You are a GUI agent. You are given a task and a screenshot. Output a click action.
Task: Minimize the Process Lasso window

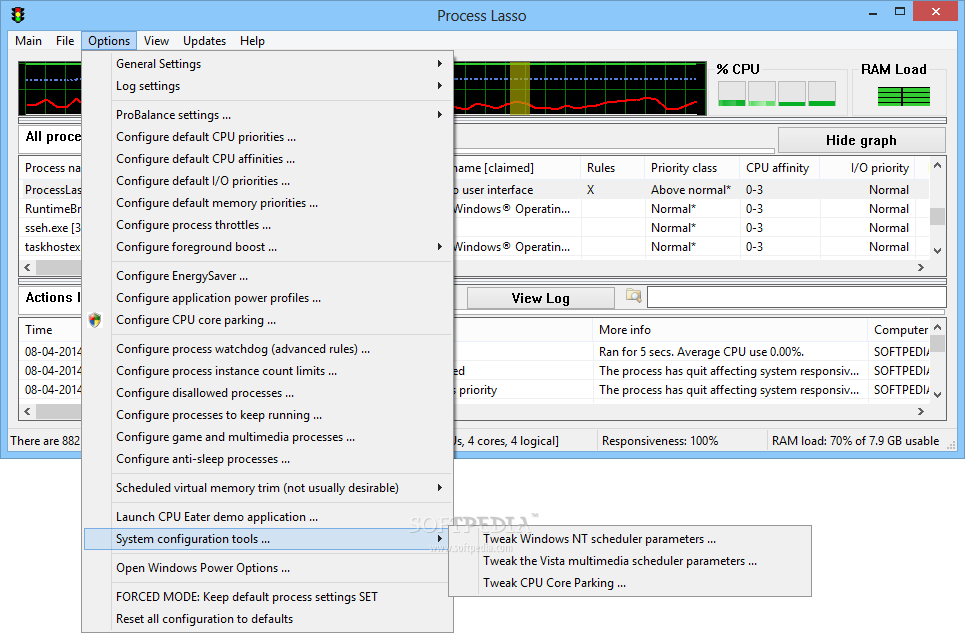pyautogui.click(x=873, y=12)
